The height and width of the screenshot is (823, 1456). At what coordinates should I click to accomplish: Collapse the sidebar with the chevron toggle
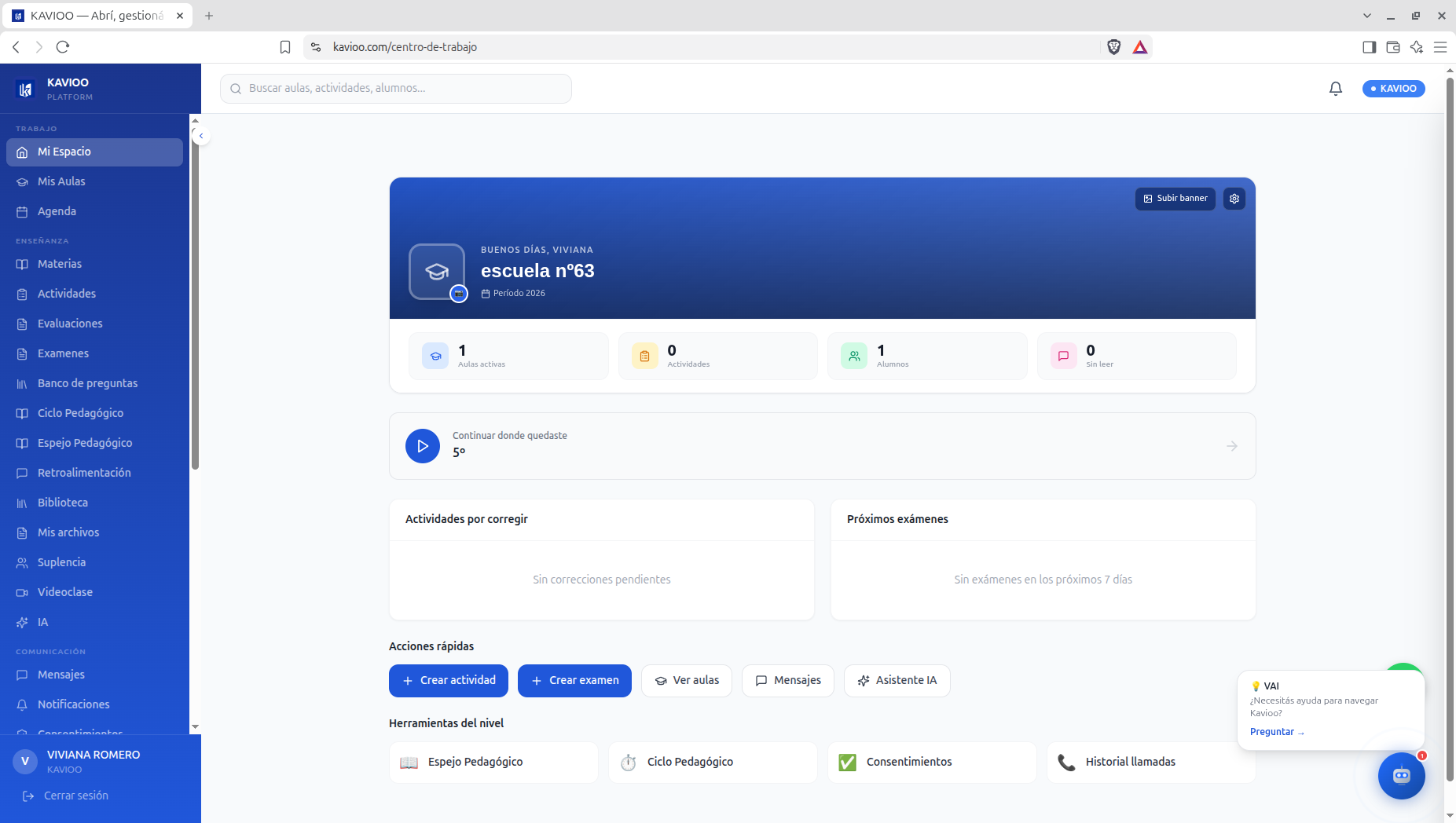point(201,136)
